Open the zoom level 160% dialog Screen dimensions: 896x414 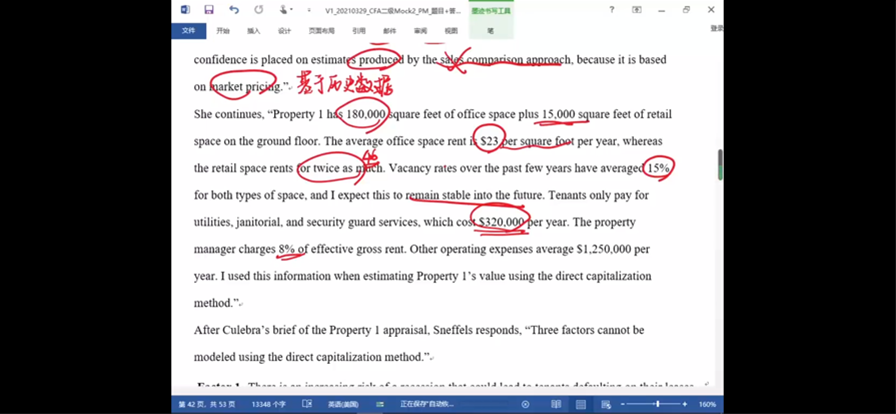point(707,404)
